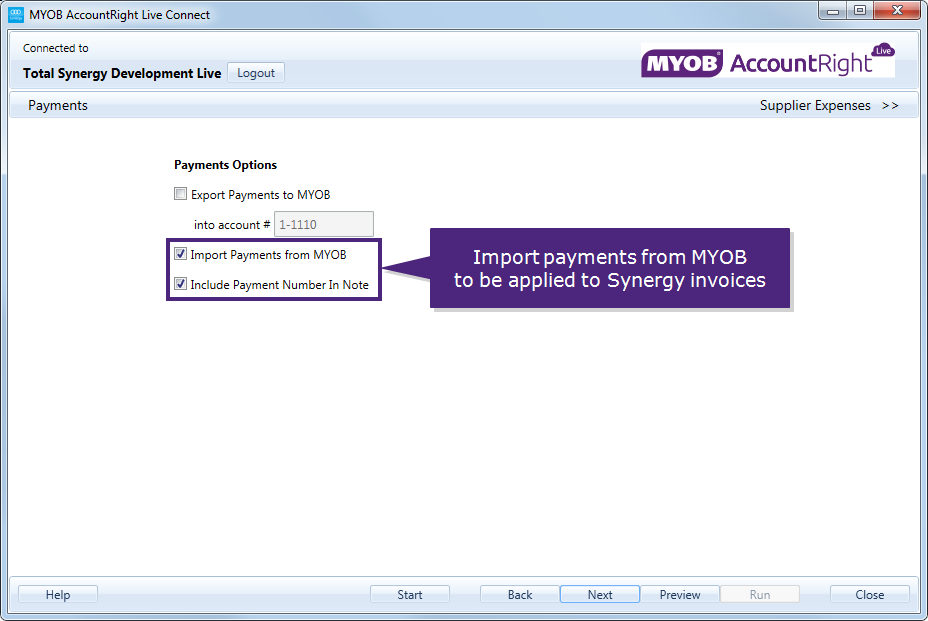Close window with the red X
The image size is (928, 621).
(897, 10)
